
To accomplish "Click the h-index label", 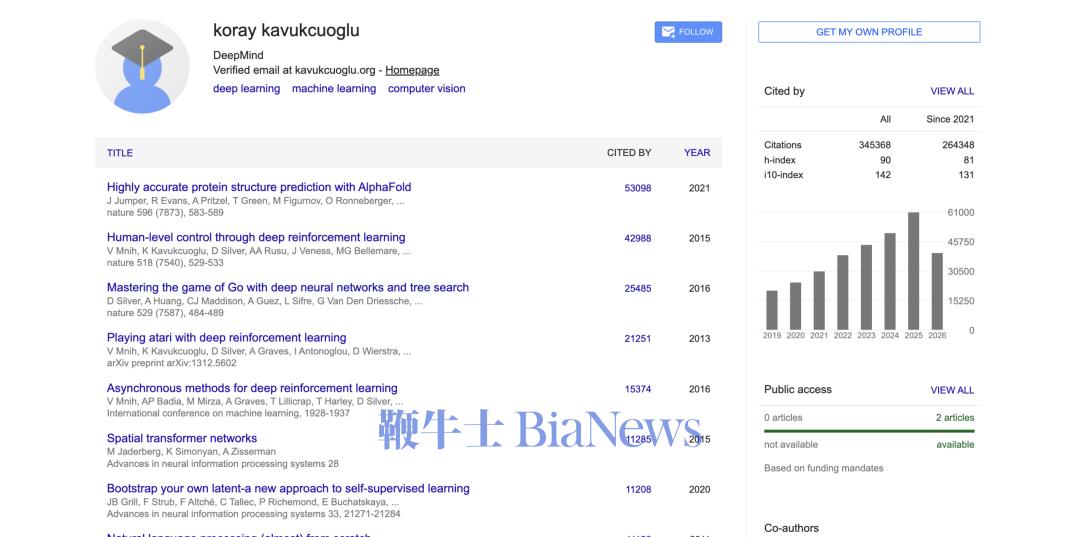I will (780, 160).
